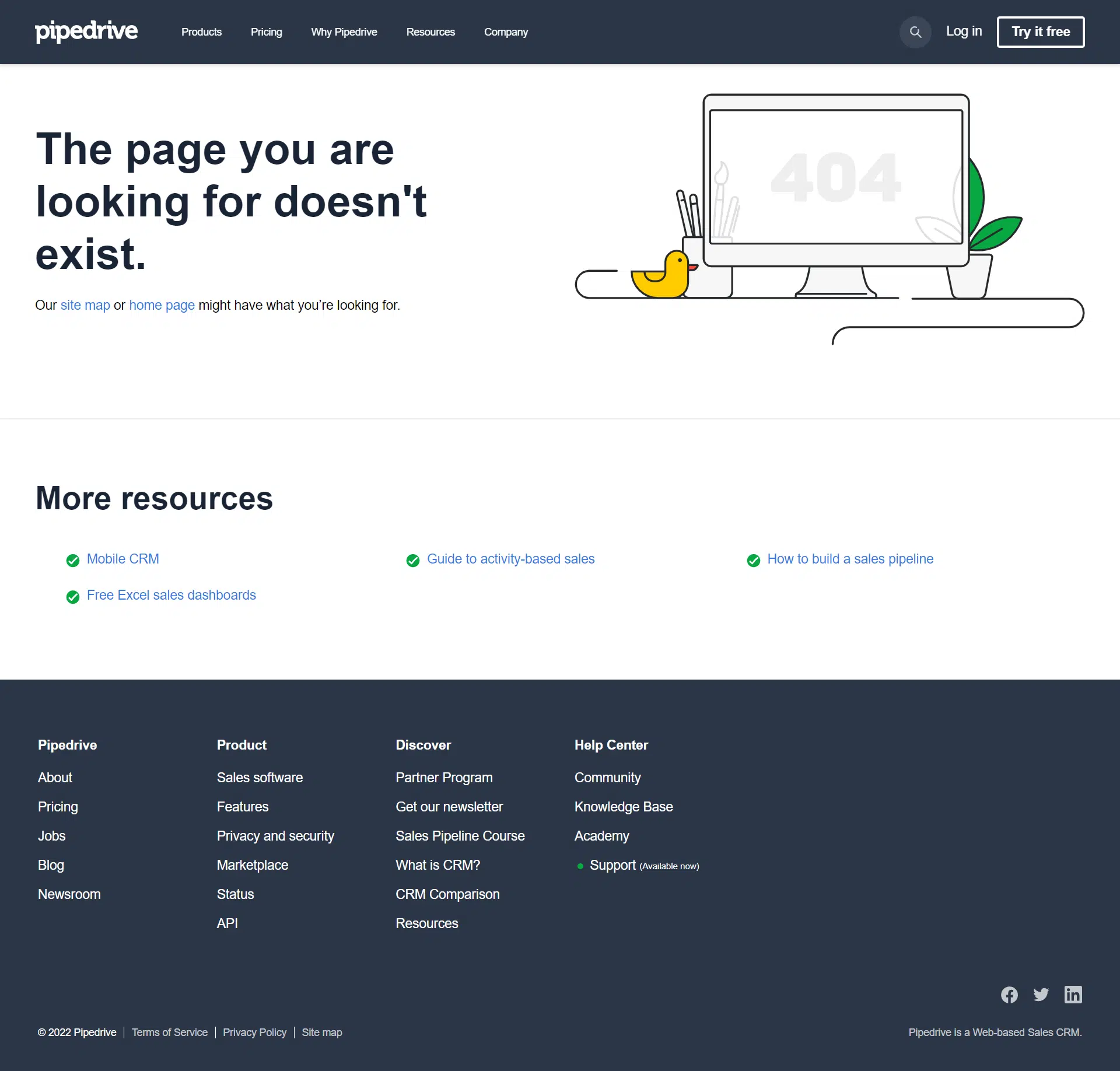Click 'Pipedrive is a Web-based Sales CRM.' text

(995, 1032)
